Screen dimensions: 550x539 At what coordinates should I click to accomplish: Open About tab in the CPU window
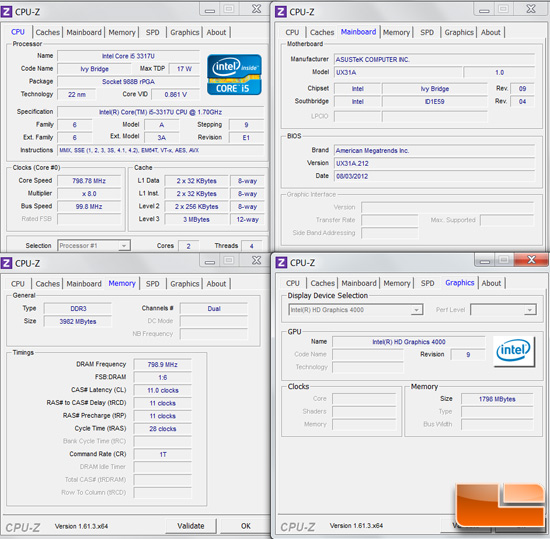point(216,32)
